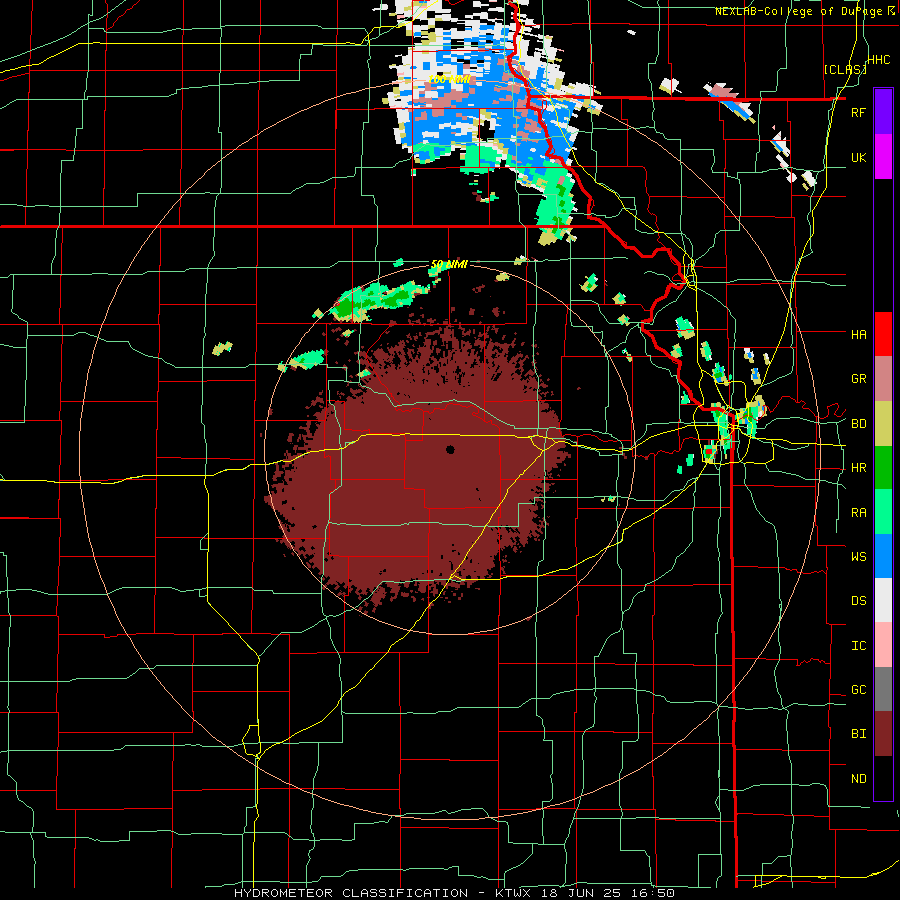Click the 100 NMI range ring label
Image resolution: width=900 pixels, height=900 pixels.
(x=449, y=79)
